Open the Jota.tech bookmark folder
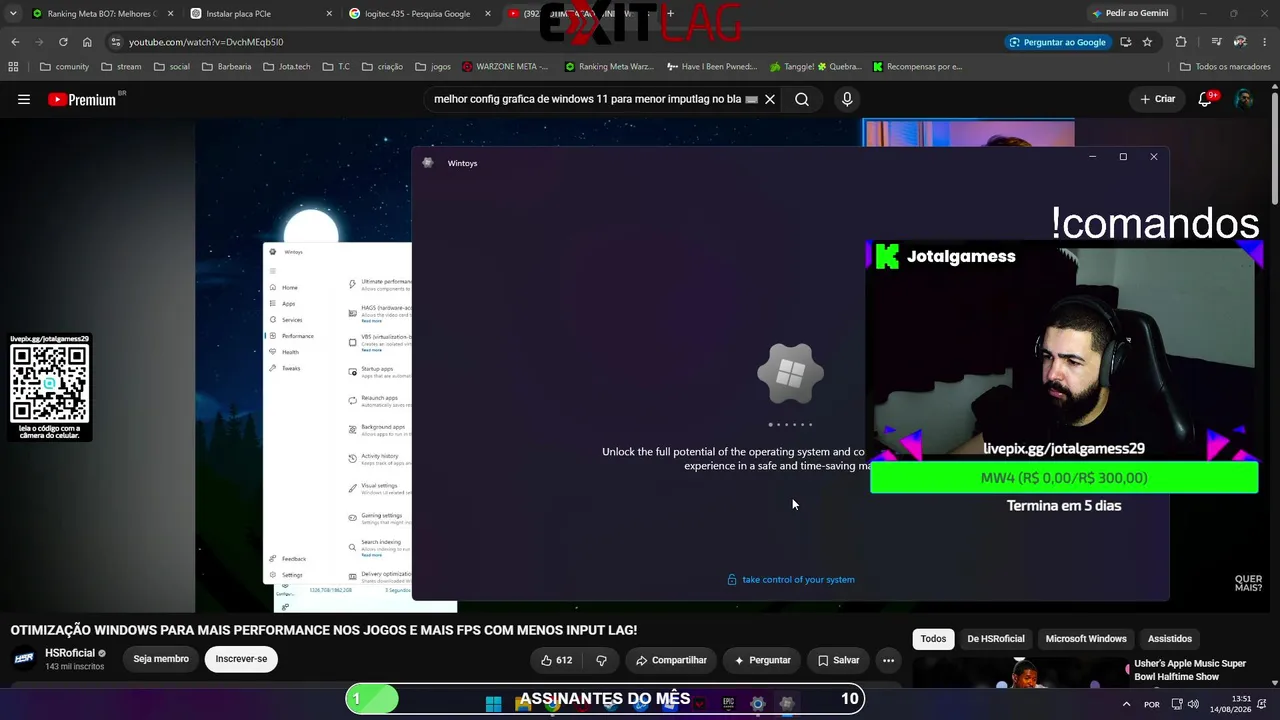The image size is (1280, 720). 287,67
